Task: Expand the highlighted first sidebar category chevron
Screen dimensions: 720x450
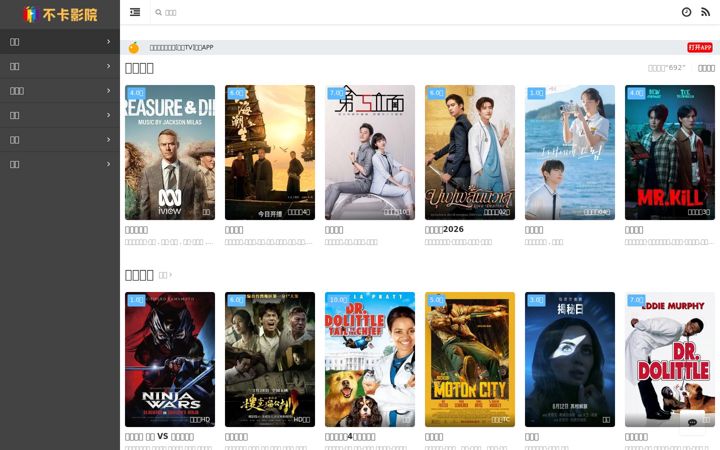Action: click(x=108, y=42)
